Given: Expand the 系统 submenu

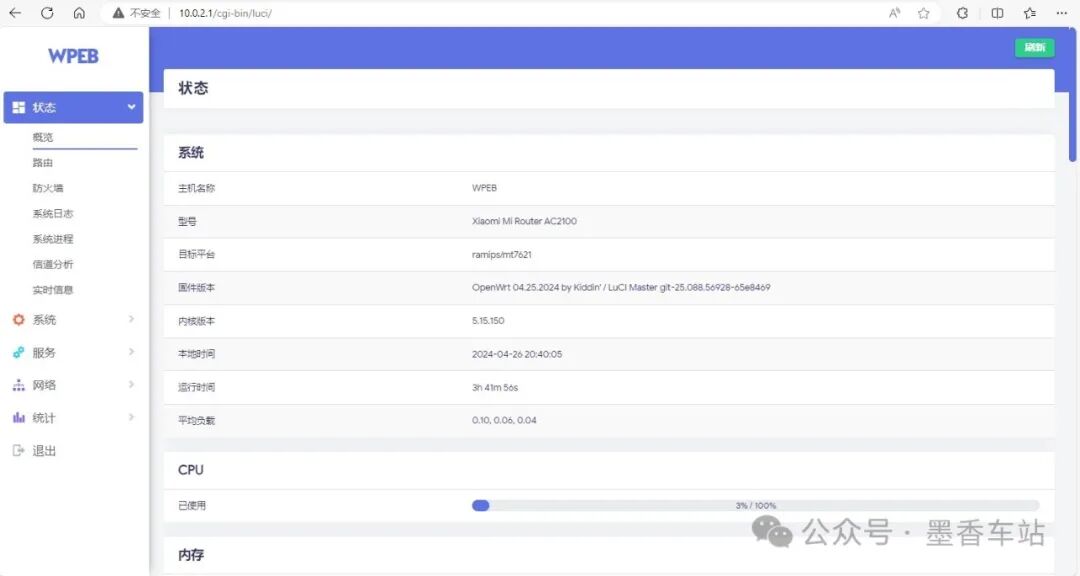Looking at the screenshot, I should [130, 319].
